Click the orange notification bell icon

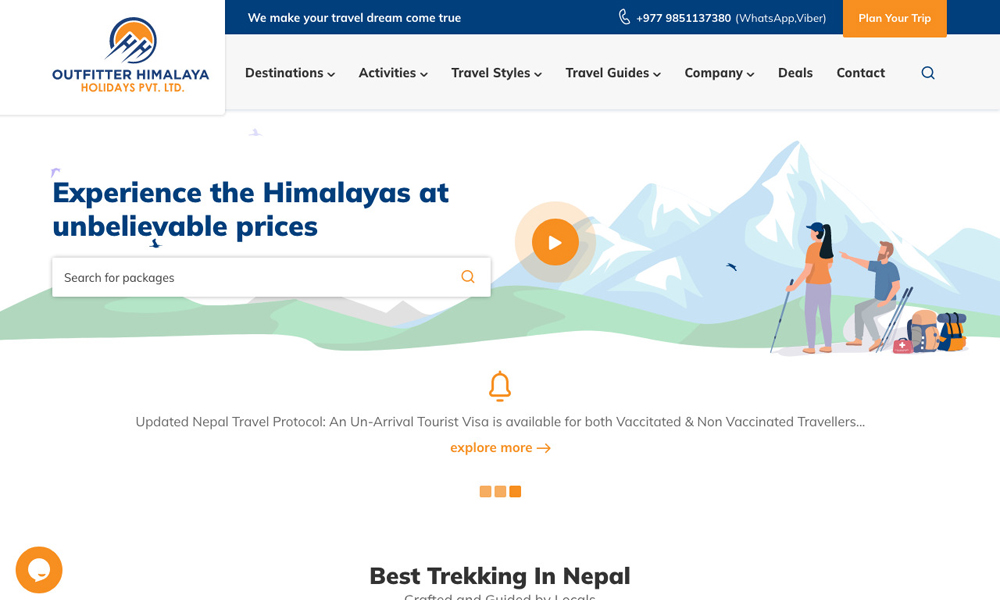500,386
